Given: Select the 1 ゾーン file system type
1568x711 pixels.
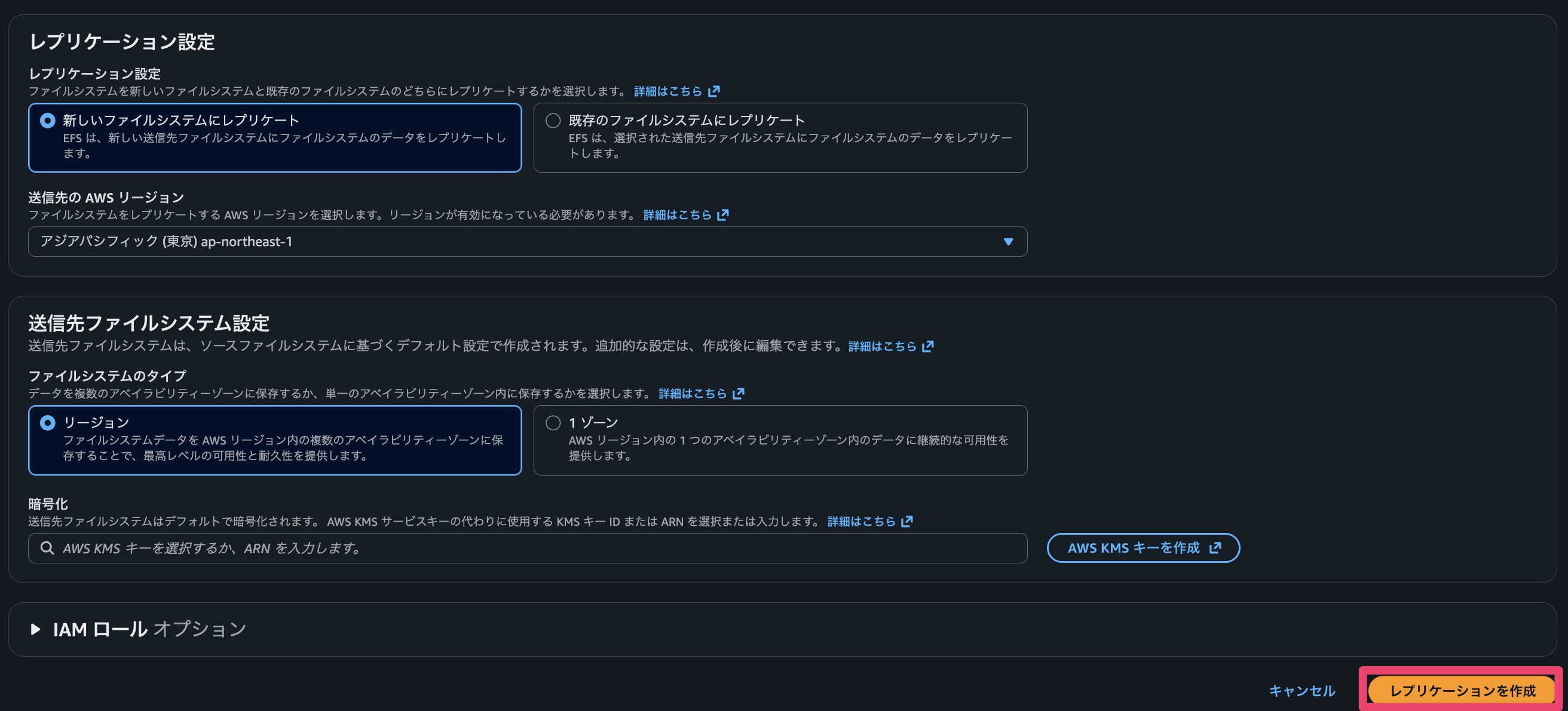Looking at the screenshot, I should (553, 422).
